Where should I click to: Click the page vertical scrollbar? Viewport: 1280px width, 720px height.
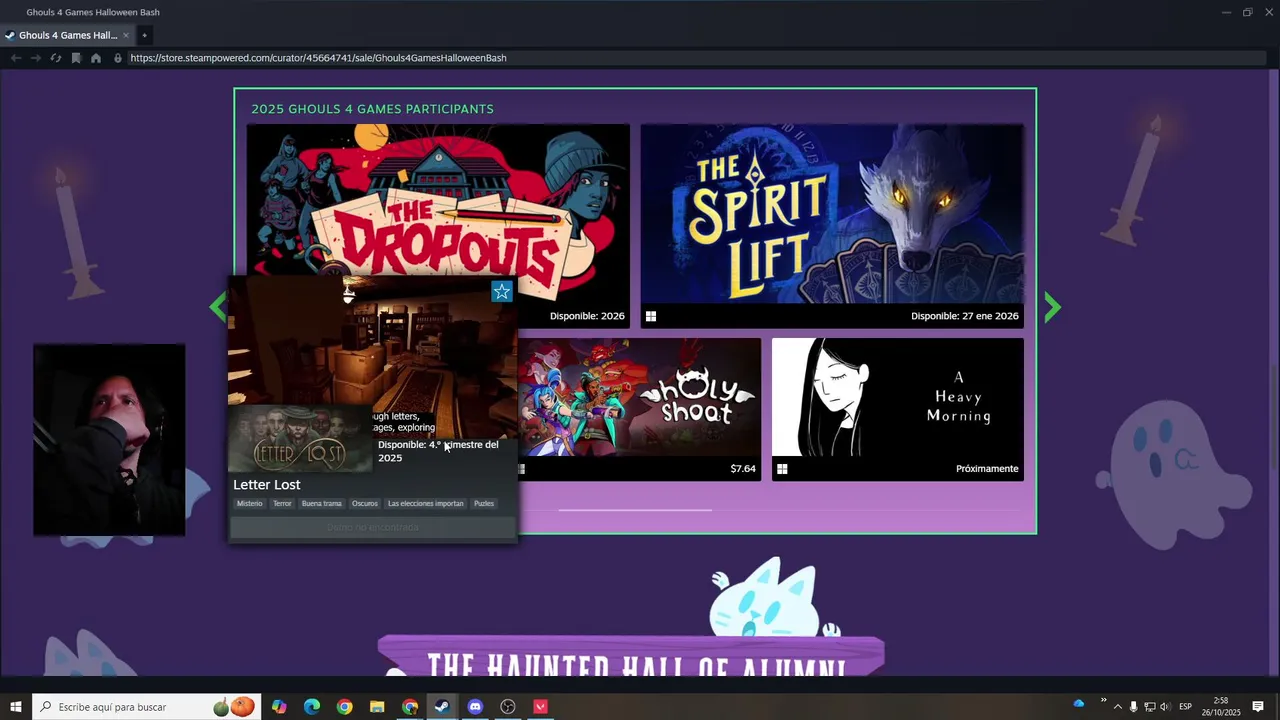(1274, 375)
